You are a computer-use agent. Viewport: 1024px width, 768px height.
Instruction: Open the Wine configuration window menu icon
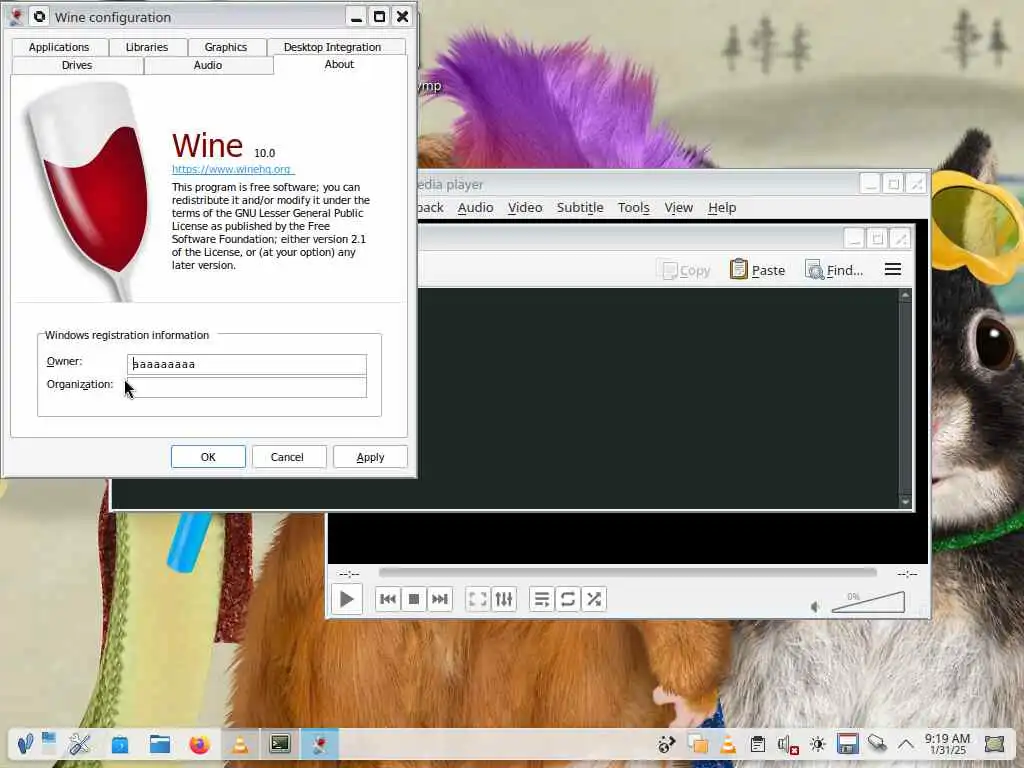(16, 17)
